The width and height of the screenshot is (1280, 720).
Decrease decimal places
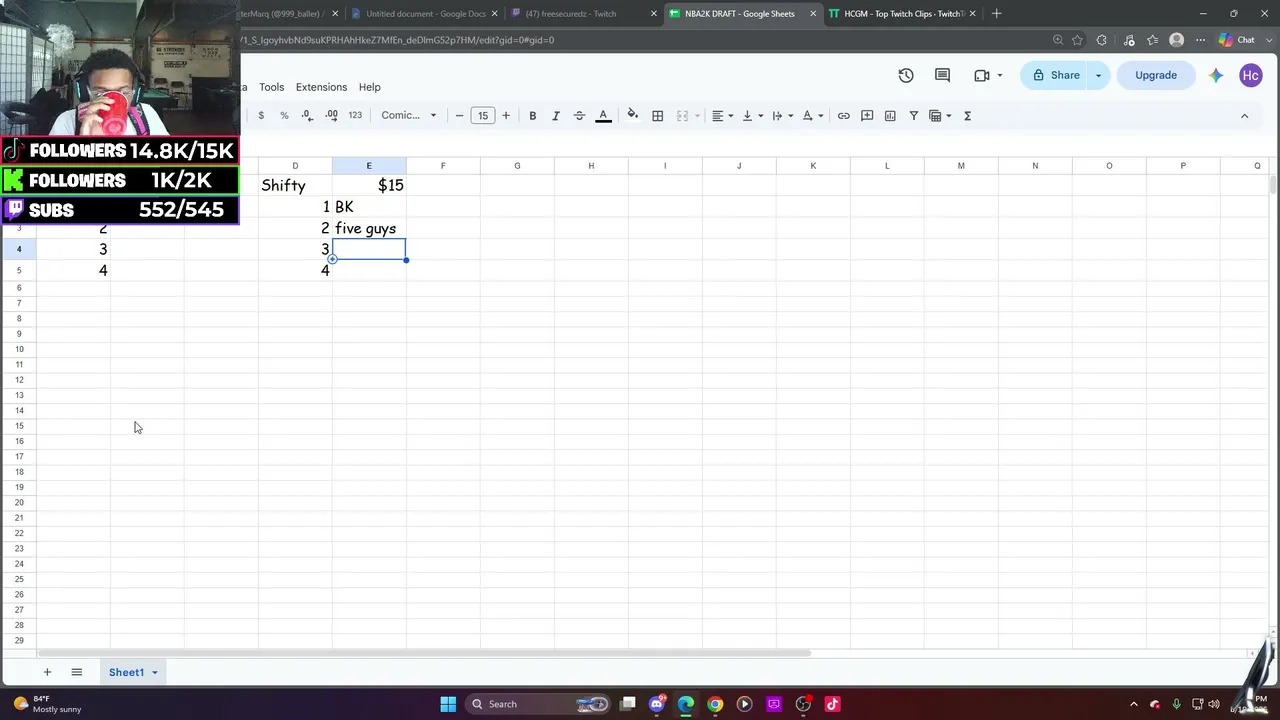pos(308,116)
